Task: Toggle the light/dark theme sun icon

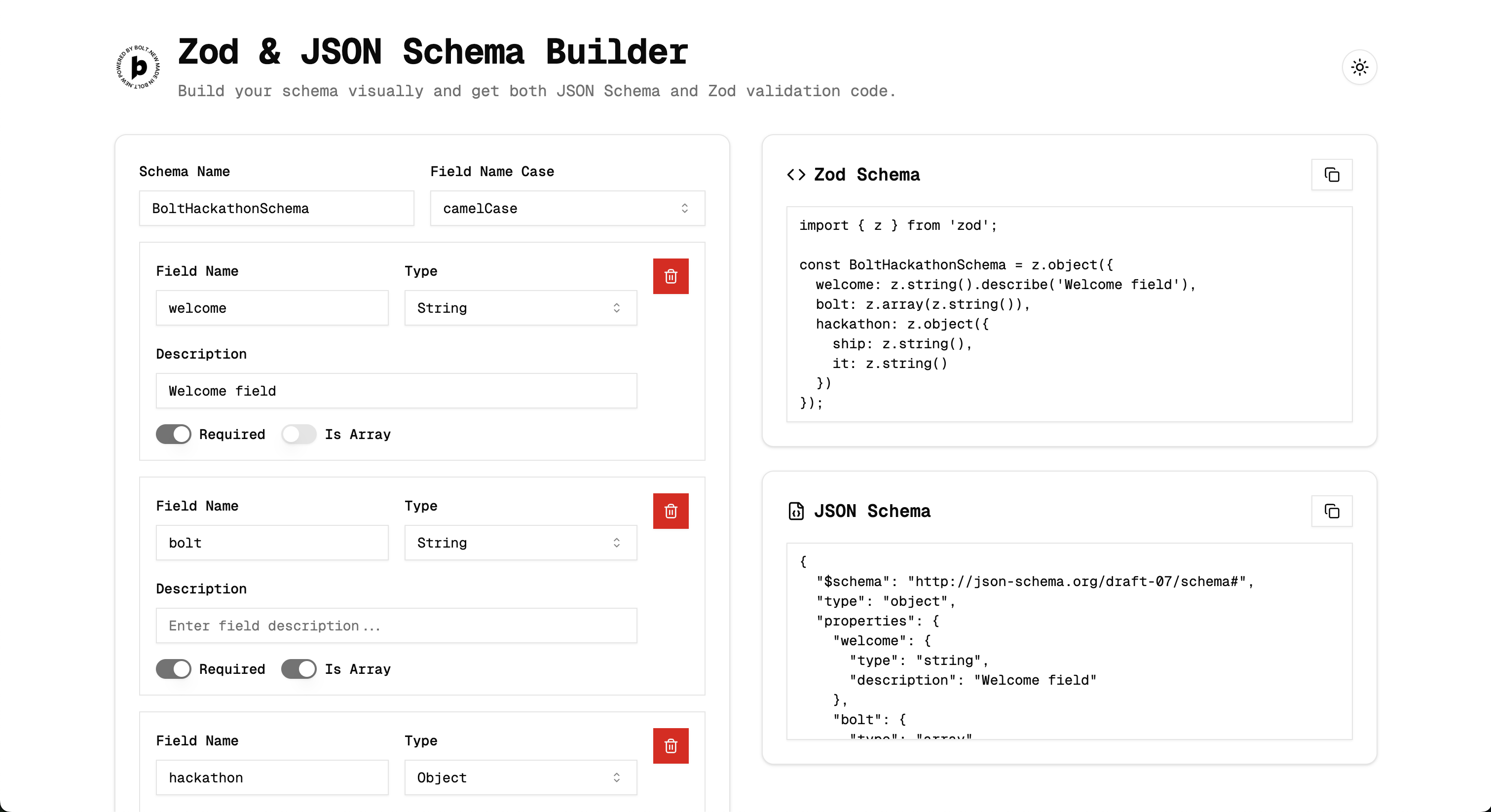Action: pos(1360,67)
